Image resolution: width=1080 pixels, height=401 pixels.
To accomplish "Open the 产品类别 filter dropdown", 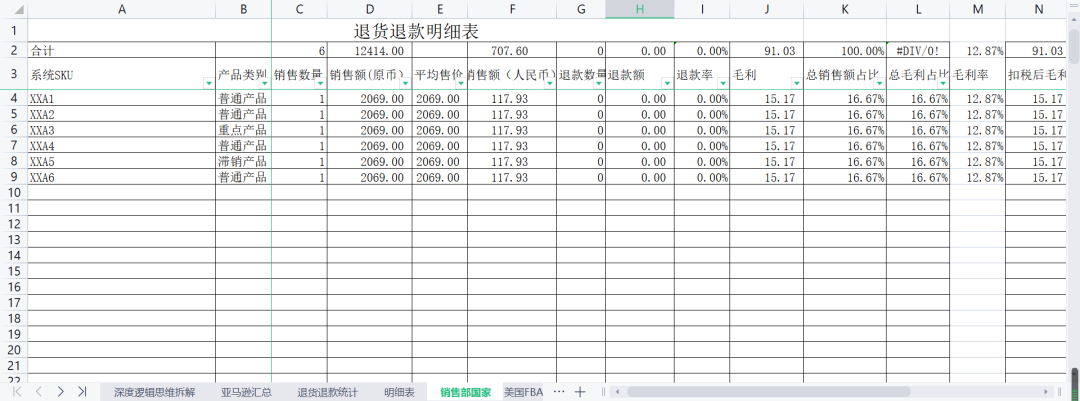I will (x=265, y=83).
